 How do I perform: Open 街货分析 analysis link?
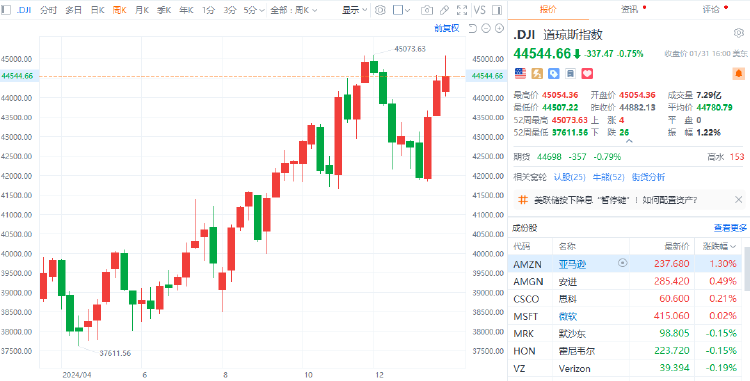(648, 177)
